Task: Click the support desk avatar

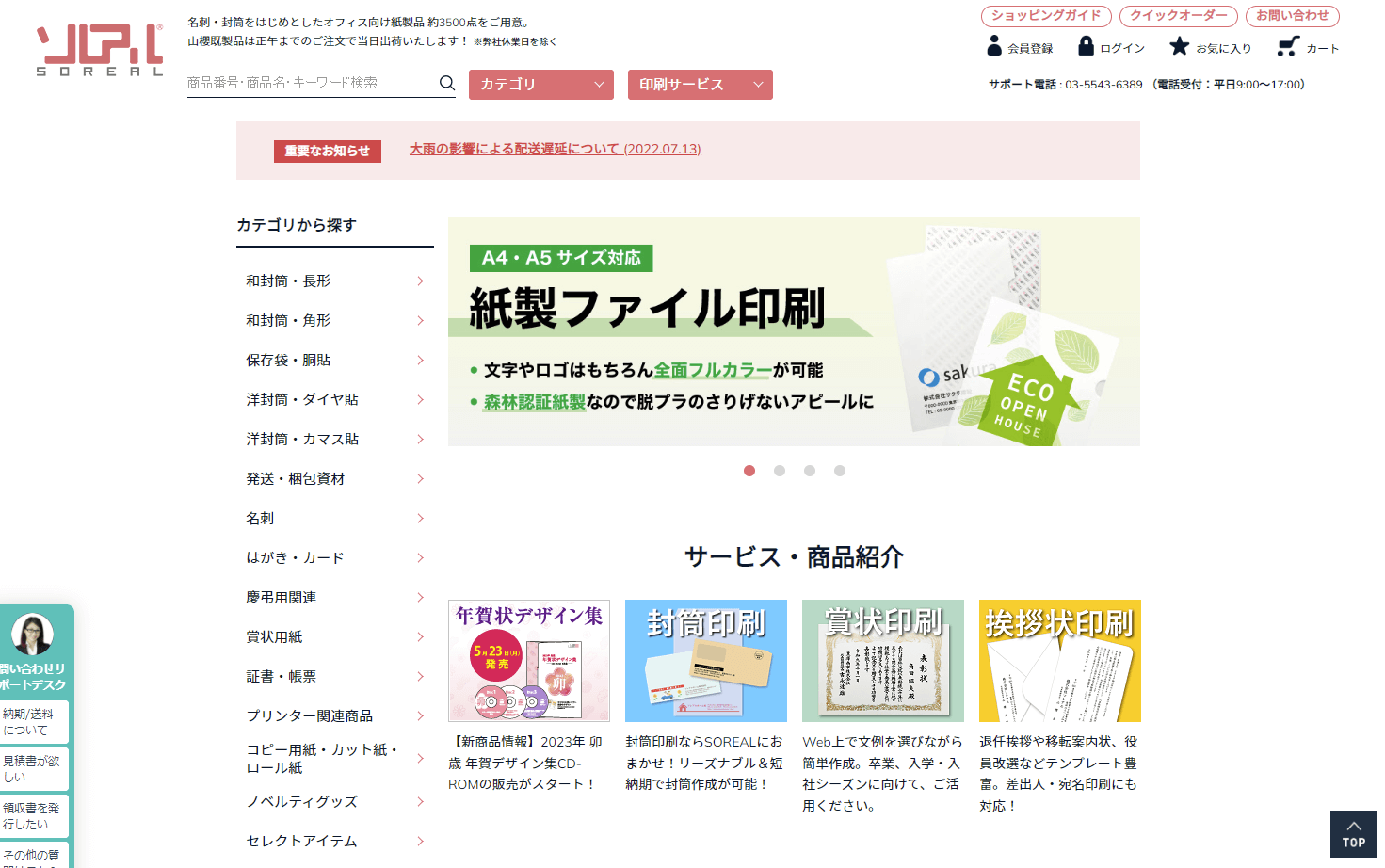Action: 32,635
